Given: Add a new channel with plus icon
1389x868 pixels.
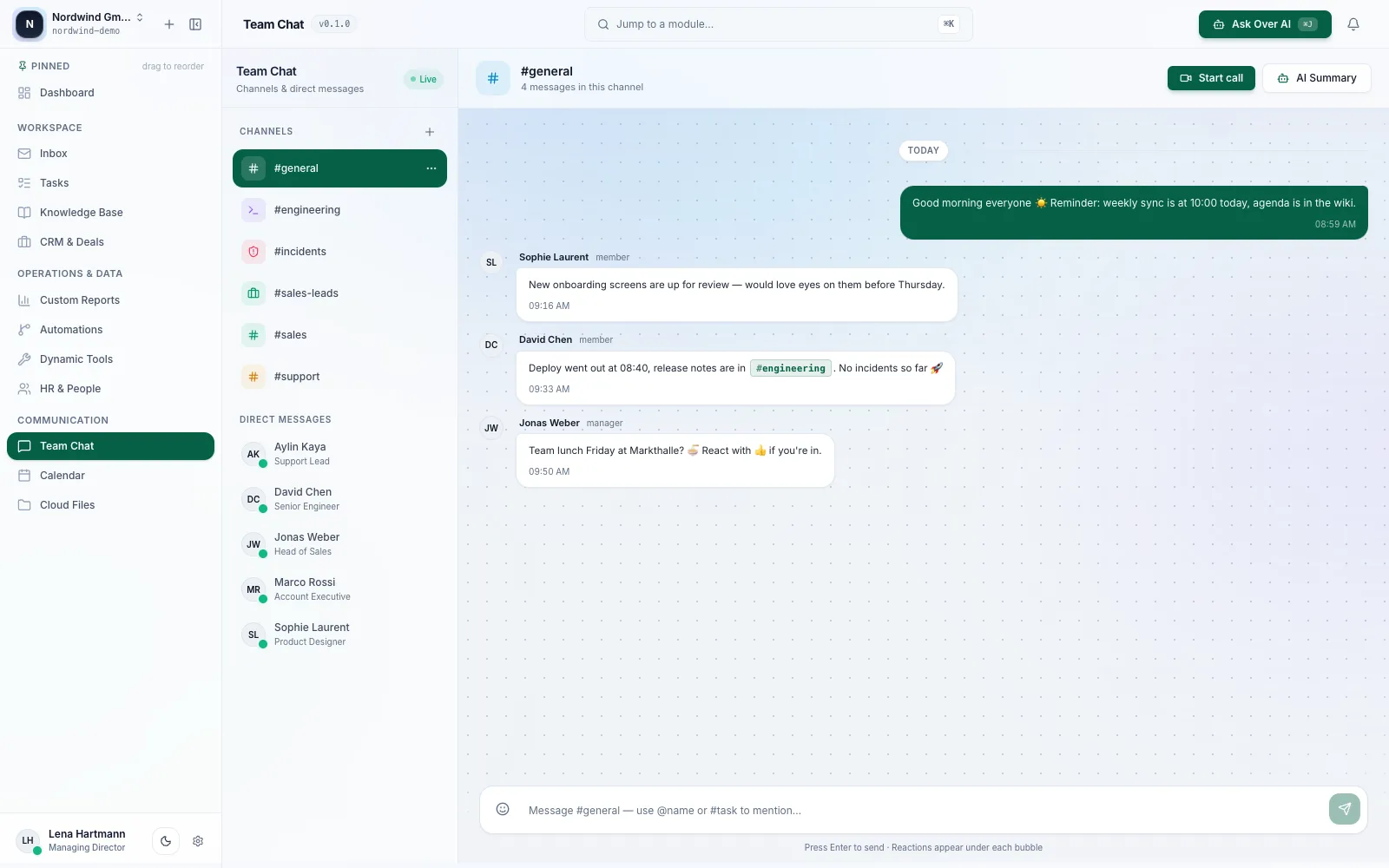Looking at the screenshot, I should 430,132.
